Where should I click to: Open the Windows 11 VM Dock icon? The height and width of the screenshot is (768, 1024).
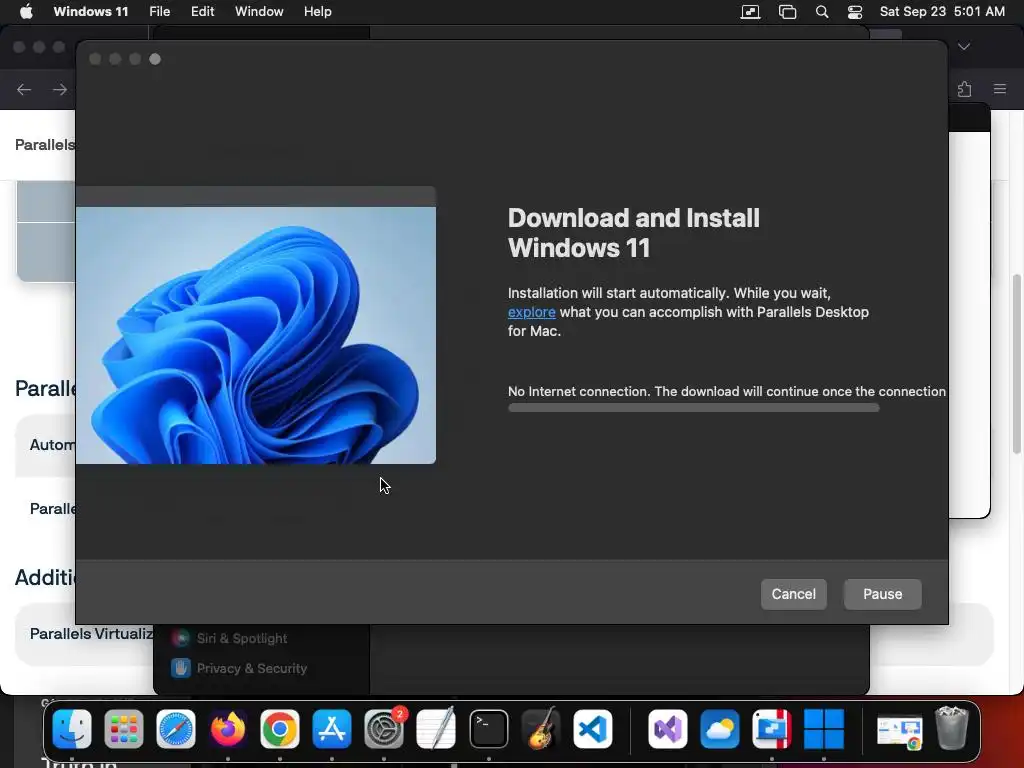824,729
